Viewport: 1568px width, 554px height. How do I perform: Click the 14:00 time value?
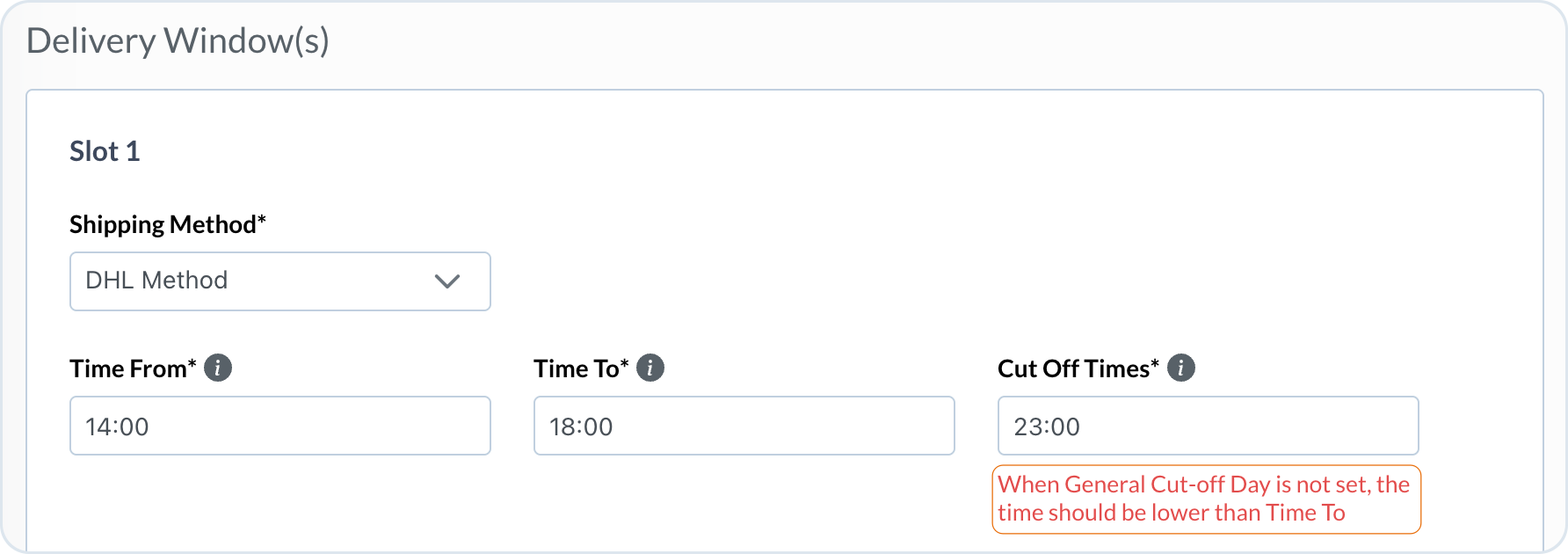(x=117, y=426)
